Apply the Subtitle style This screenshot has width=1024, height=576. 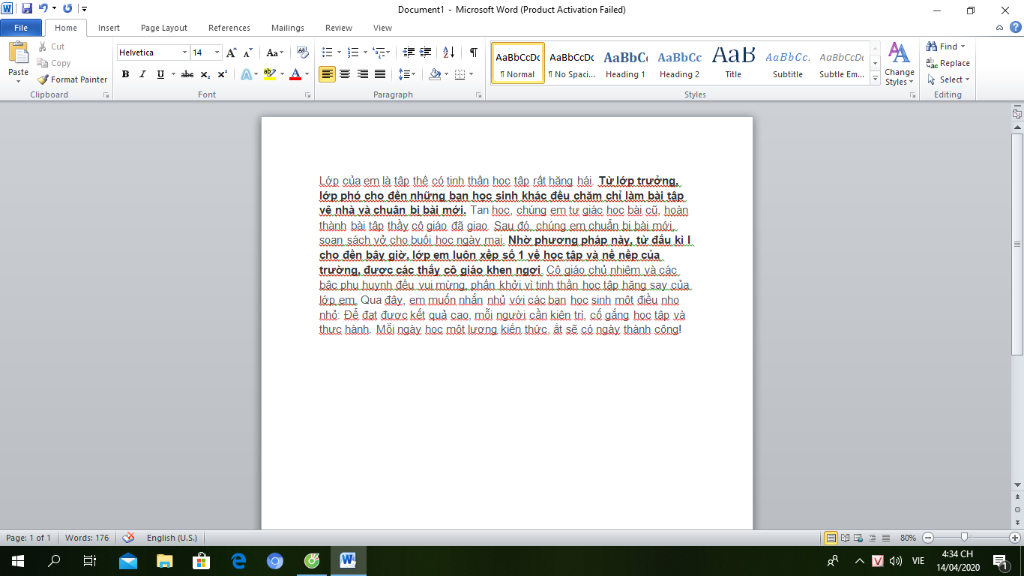788,63
